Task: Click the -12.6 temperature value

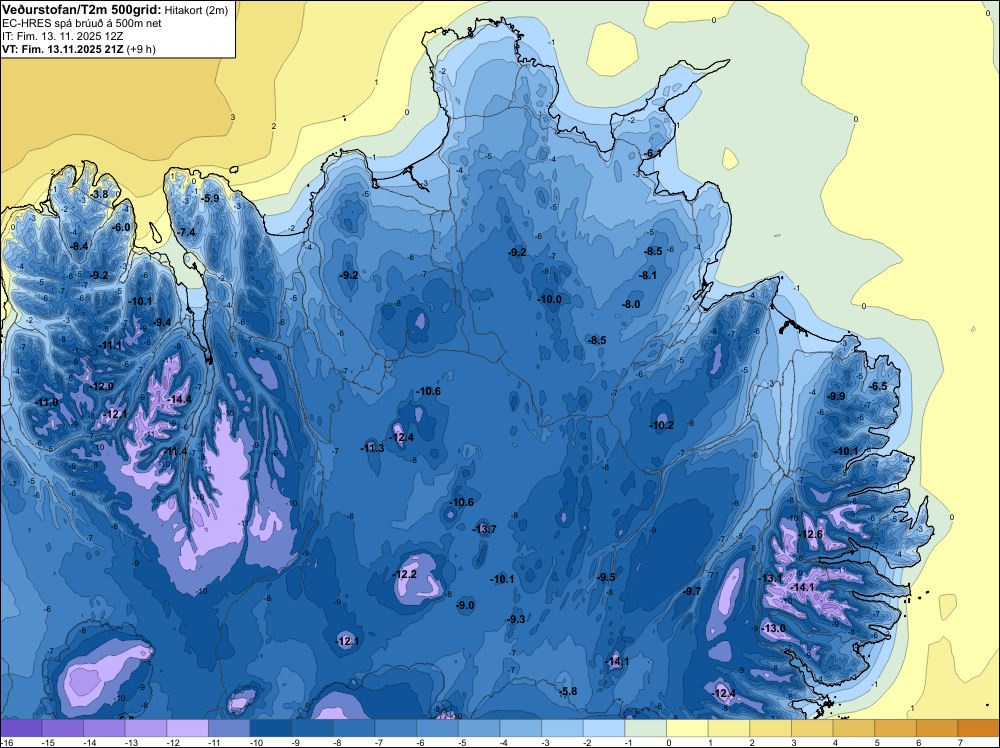Action: (x=811, y=534)
